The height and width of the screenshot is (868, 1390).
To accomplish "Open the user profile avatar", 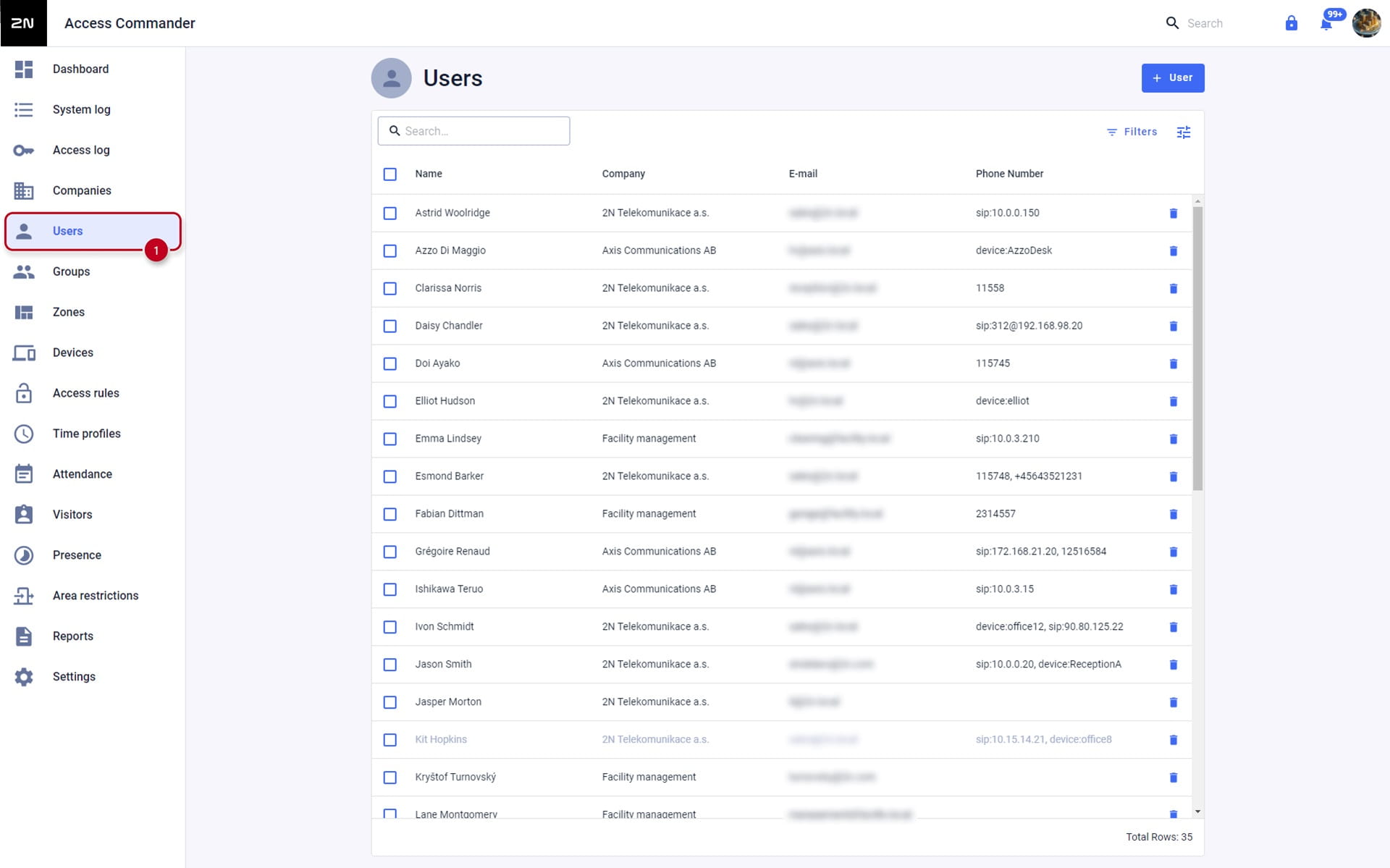I will 1366,23.
